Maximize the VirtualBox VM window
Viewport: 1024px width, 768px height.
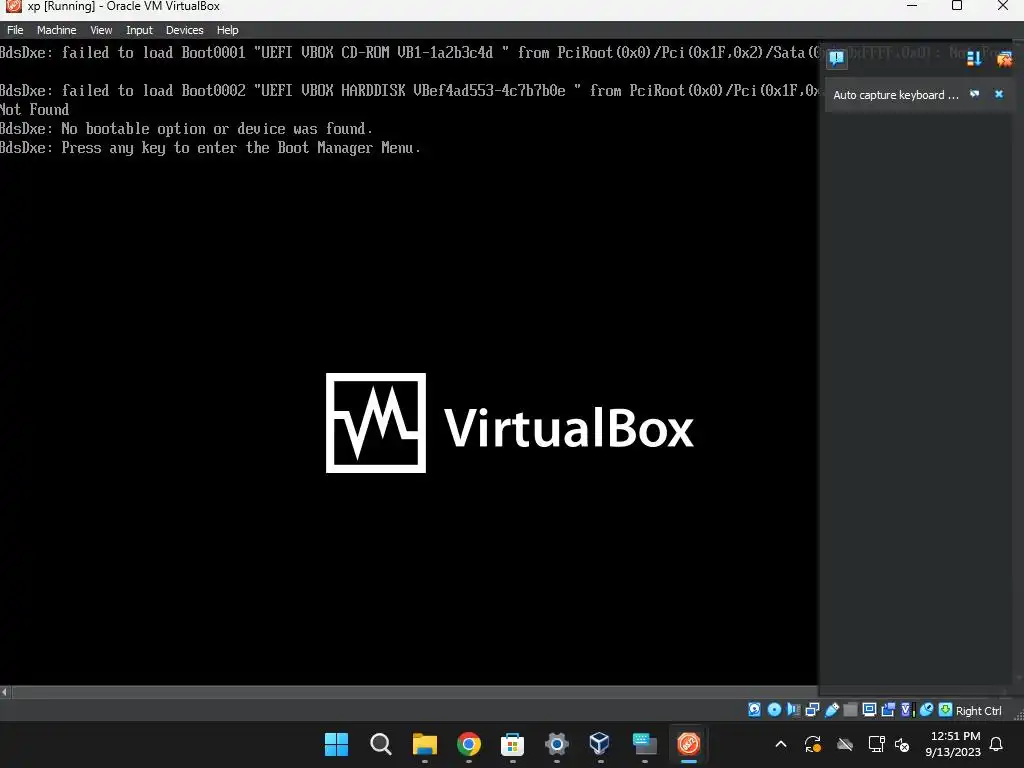[957, 6]
